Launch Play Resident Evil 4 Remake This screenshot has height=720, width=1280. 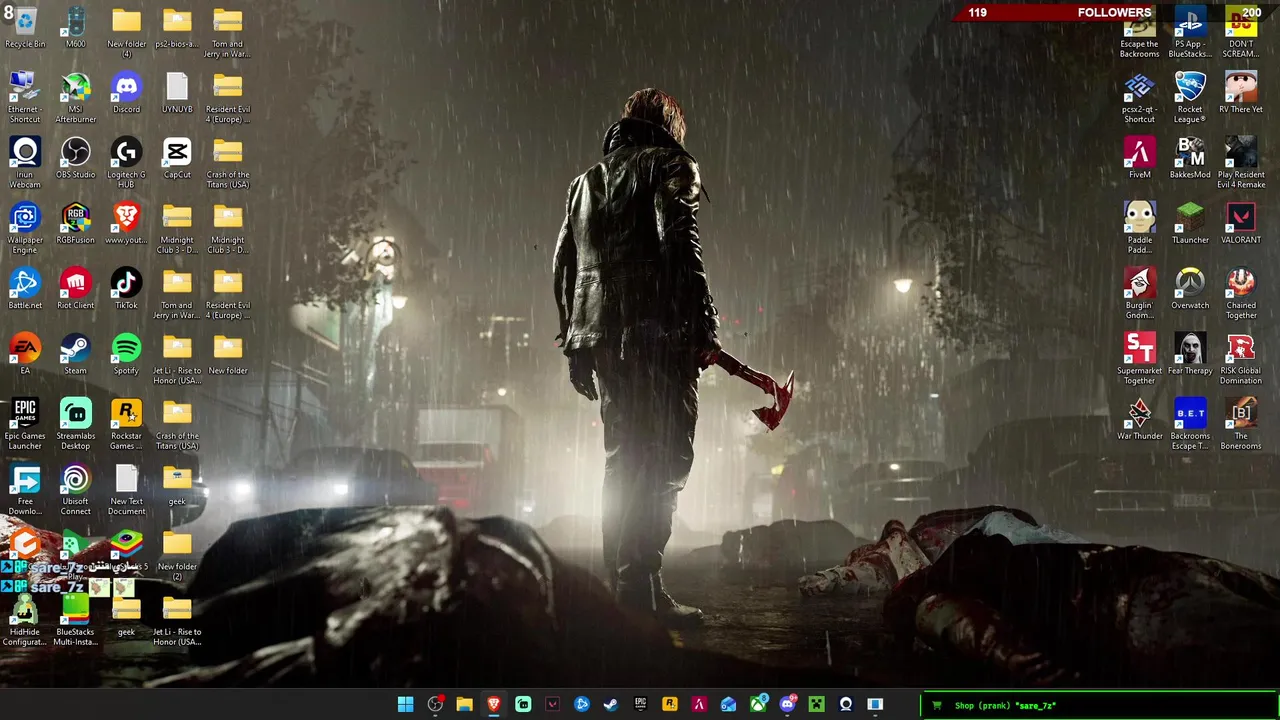1240,163
